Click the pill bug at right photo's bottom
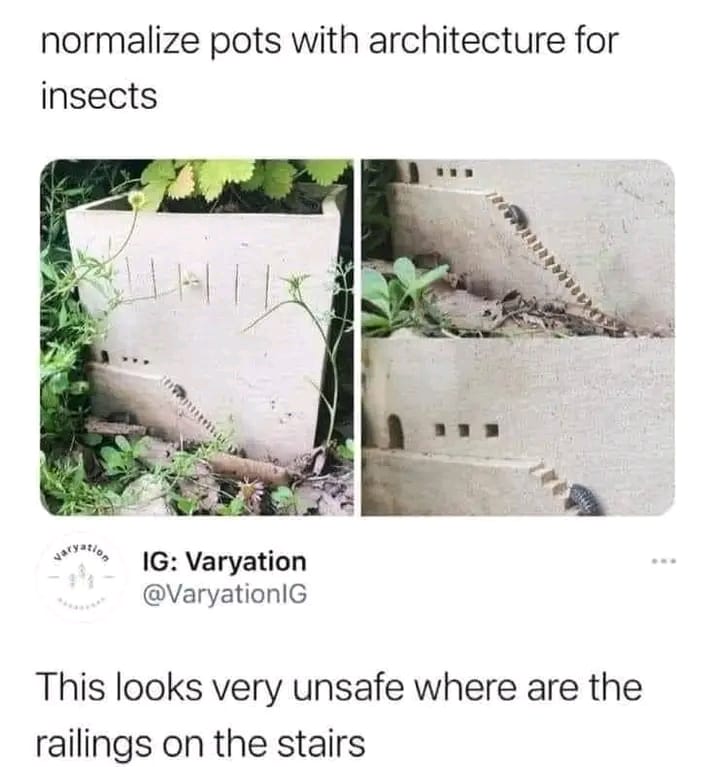 click(587, 499)
